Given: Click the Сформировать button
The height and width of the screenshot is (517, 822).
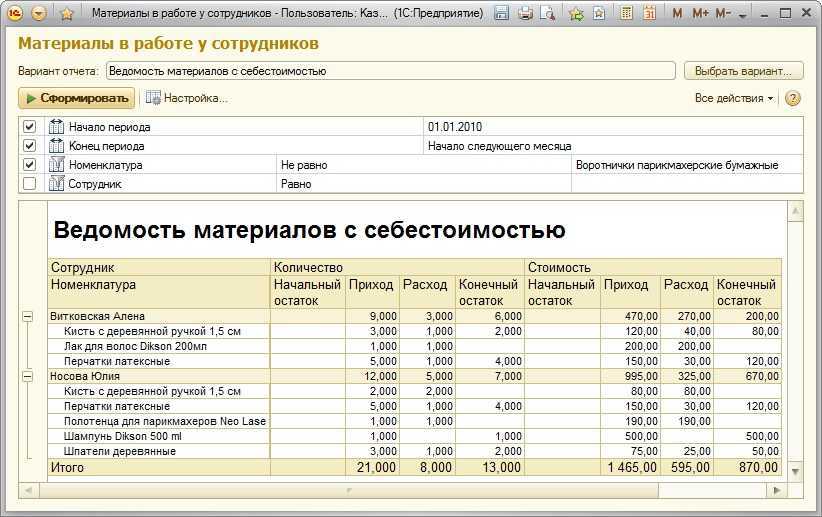Looking at the screenshot, I should click(77, 98).
